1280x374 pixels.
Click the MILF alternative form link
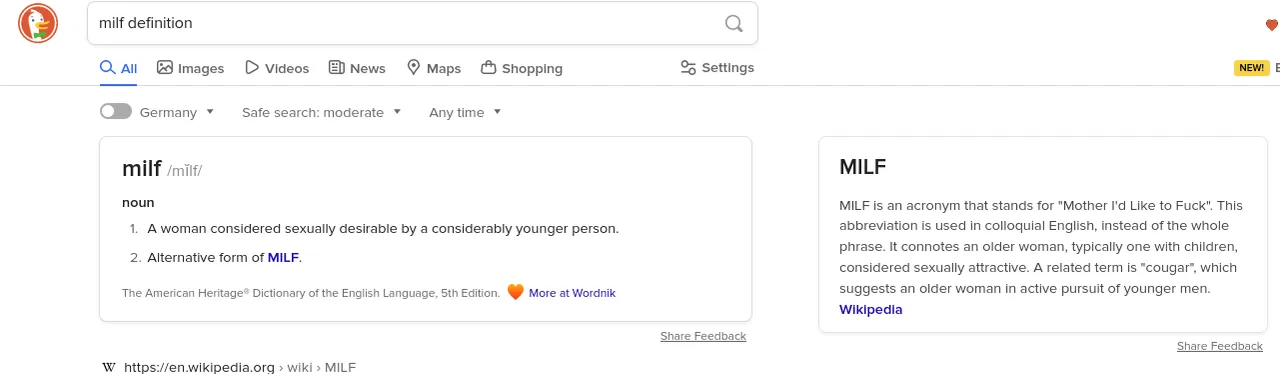click(283, 257)
